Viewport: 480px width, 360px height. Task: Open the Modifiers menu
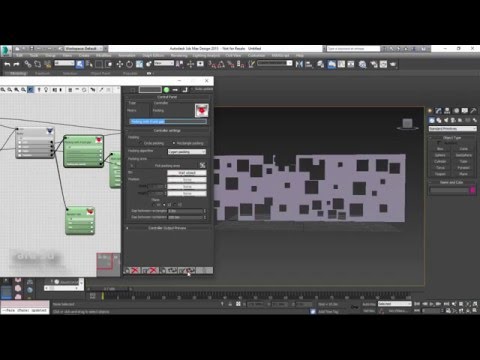[104, 55]
